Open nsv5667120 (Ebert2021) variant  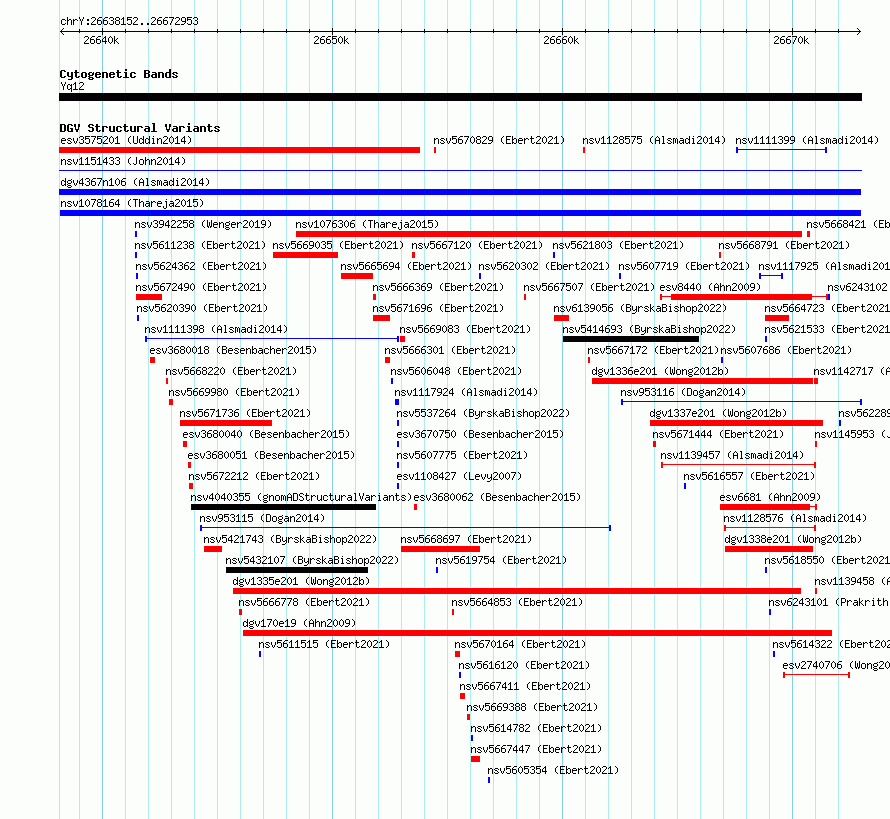[477, 245]
